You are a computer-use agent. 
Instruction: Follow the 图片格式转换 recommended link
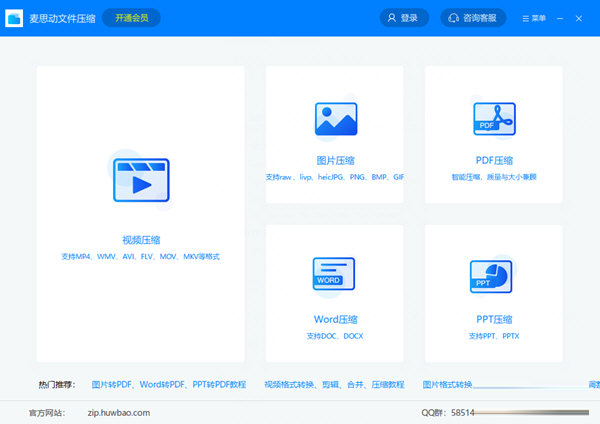click(447, 384)
